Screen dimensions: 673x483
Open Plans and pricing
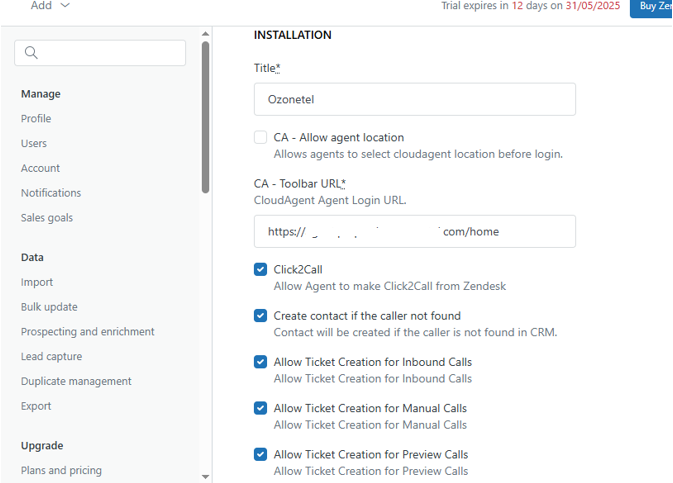coord(61,471)
